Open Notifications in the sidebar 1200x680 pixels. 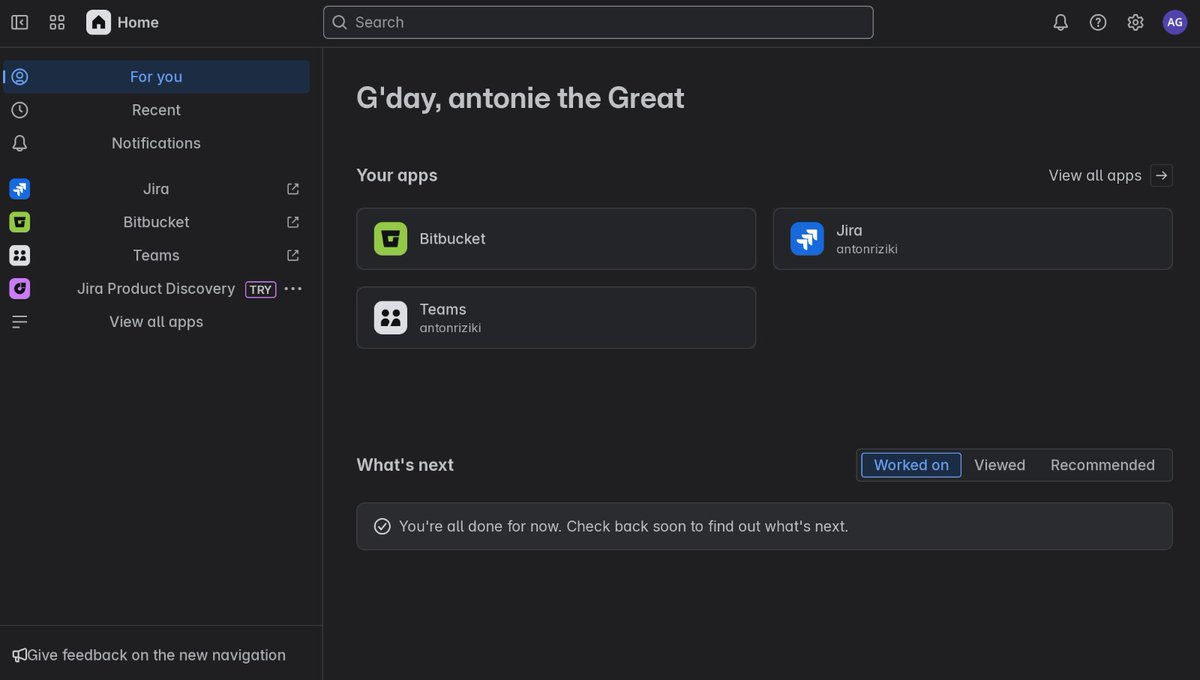[156, 143]
